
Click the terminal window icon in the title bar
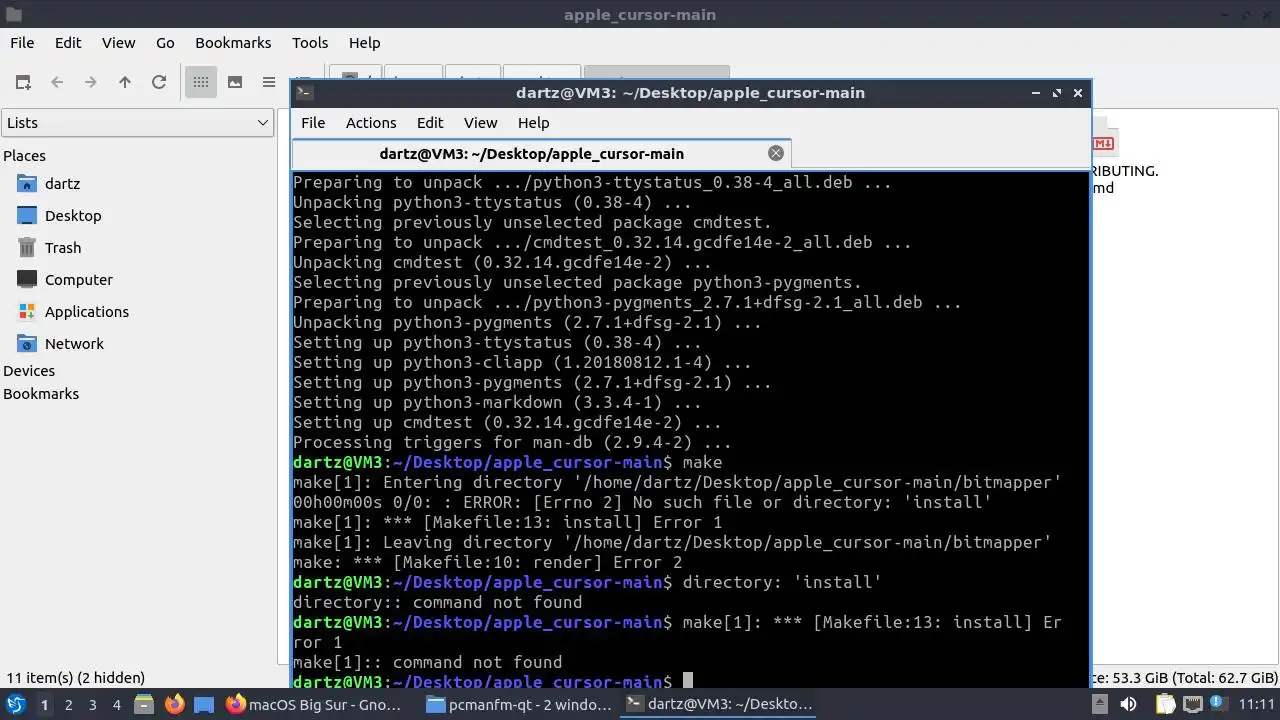305,93
